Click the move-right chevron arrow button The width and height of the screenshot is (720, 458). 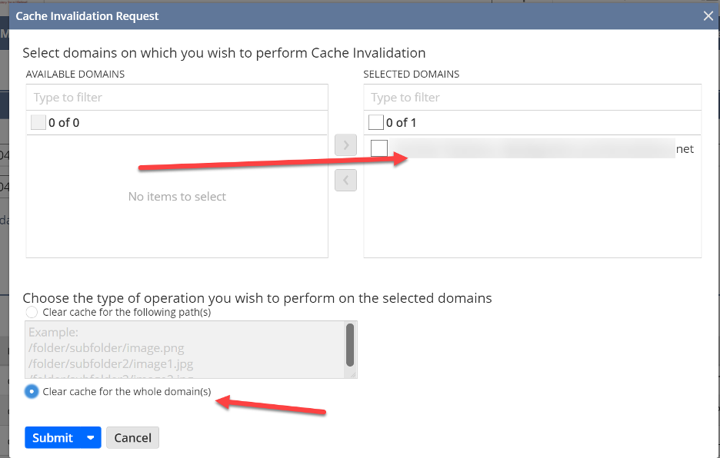point(346,145)
